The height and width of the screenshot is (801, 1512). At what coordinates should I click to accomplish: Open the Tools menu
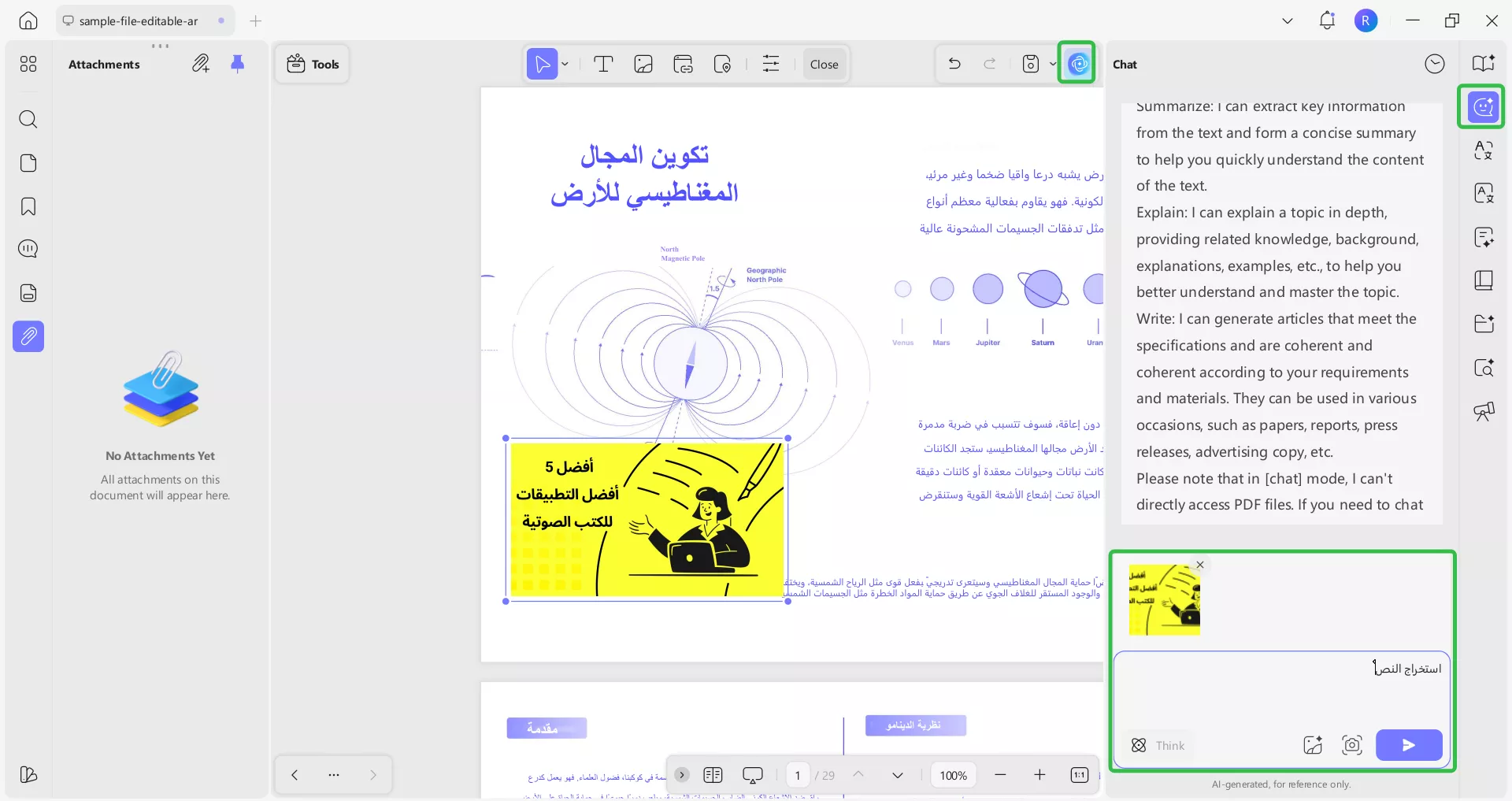[x=312, y=64]
